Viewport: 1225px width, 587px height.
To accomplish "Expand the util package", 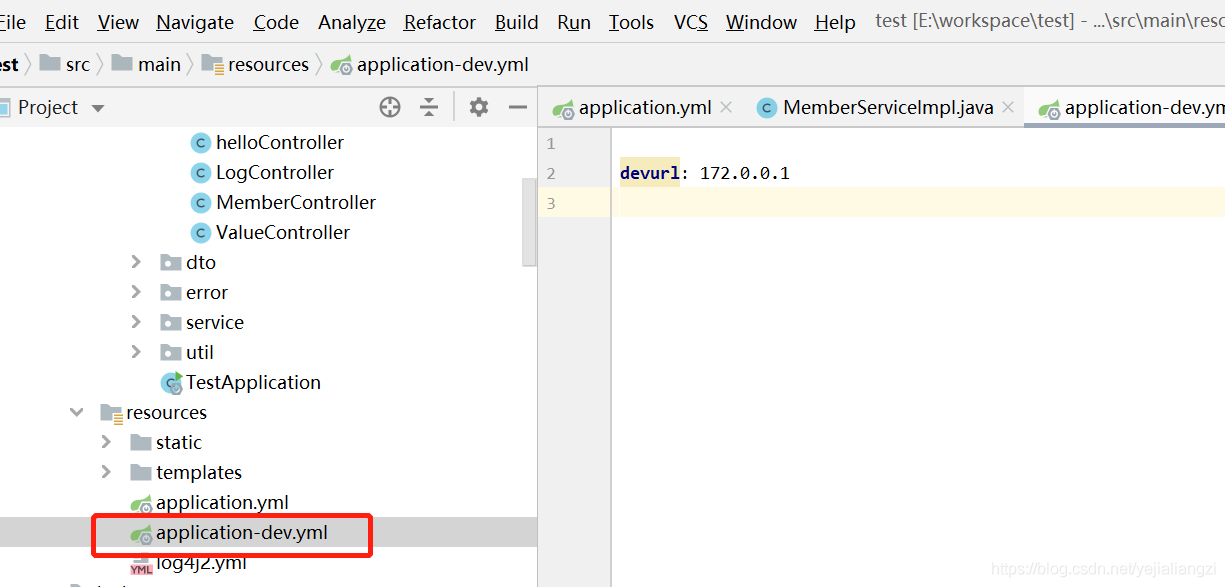I will pos(137,352).
